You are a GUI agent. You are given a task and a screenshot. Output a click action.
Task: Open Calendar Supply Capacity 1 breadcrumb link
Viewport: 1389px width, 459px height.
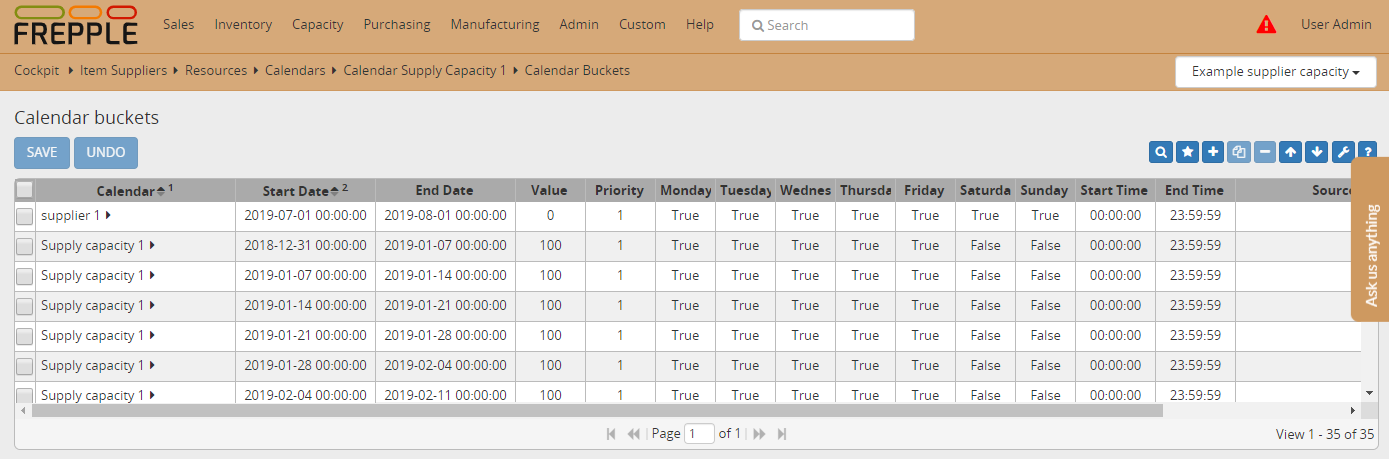[425, 70]
